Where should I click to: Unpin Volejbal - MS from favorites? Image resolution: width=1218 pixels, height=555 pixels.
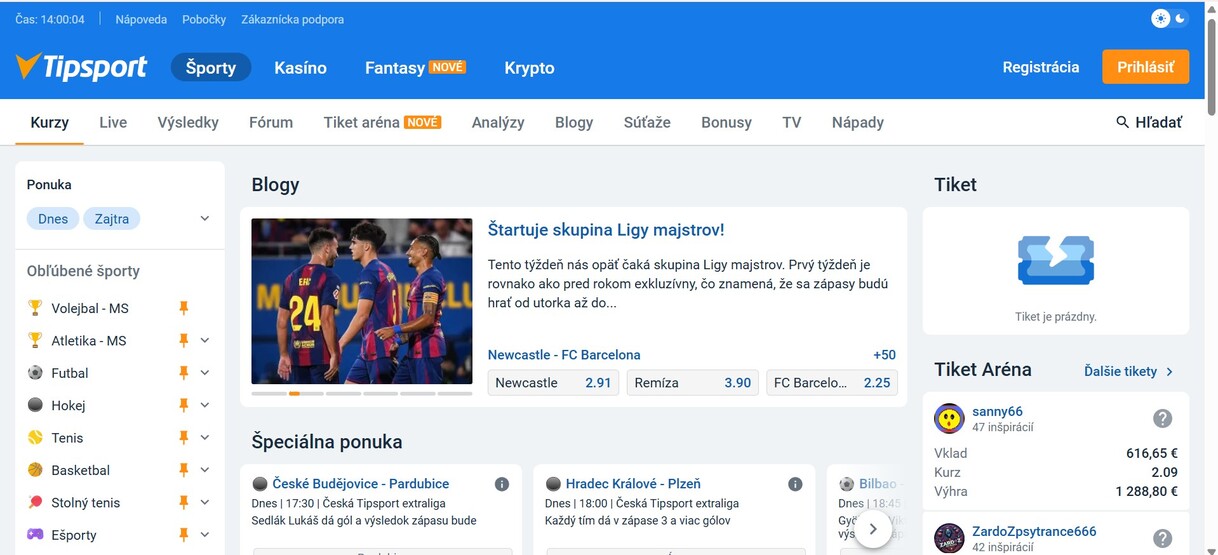point(183,308)
